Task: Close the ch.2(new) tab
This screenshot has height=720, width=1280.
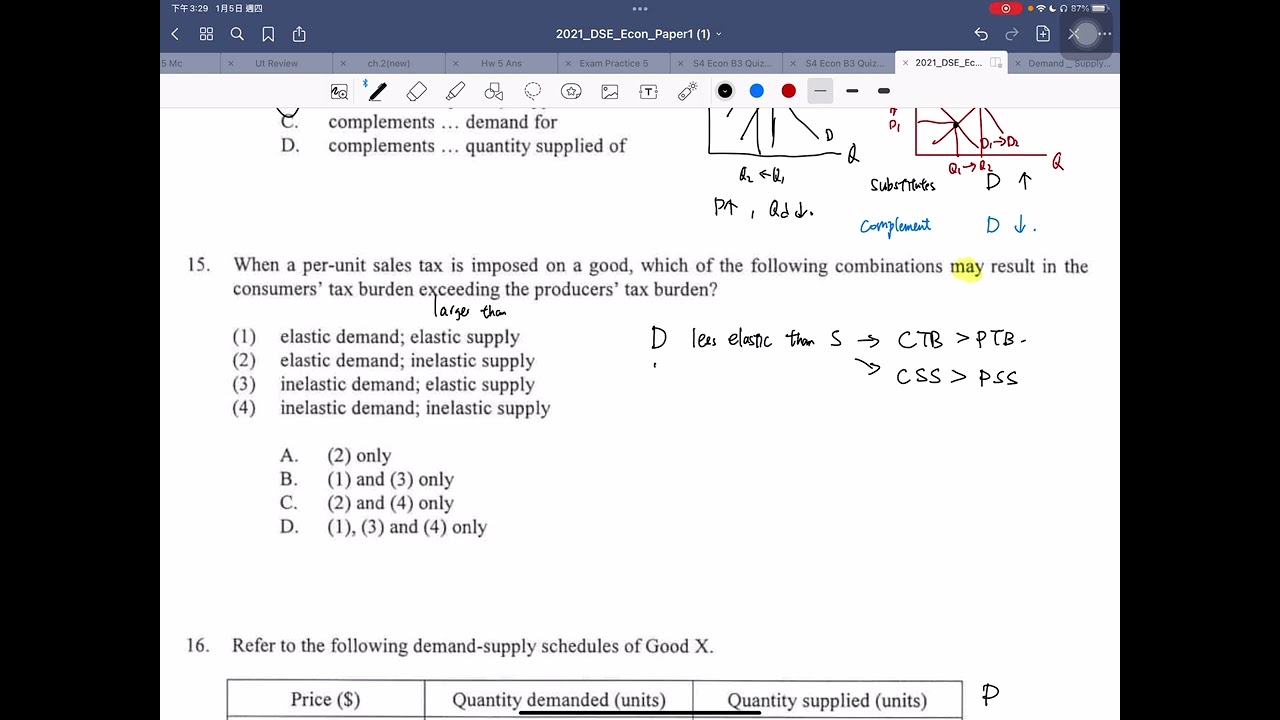Action: pyautogui.click(x=344, y=63)
